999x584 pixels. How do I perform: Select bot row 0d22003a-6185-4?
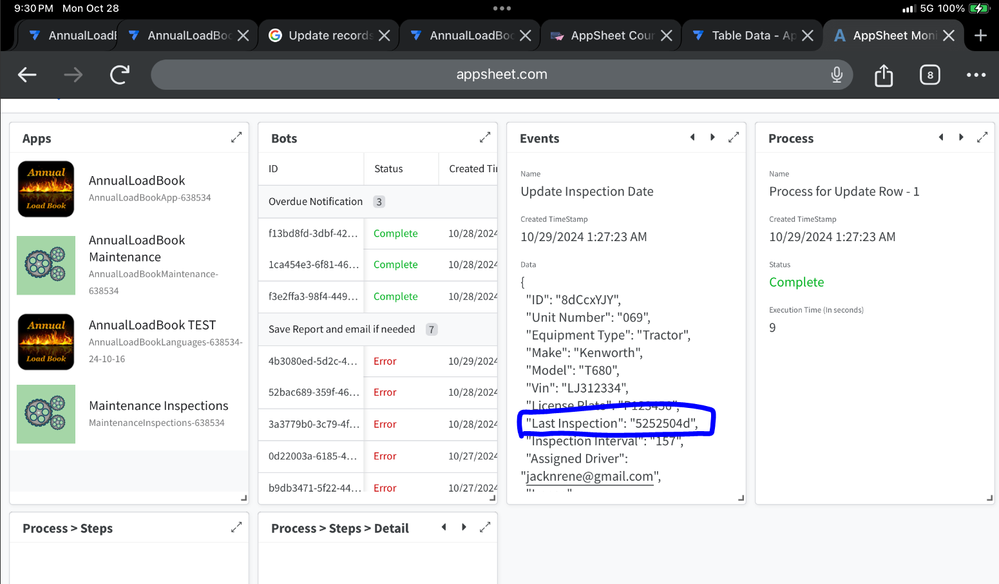coord(378,456)
